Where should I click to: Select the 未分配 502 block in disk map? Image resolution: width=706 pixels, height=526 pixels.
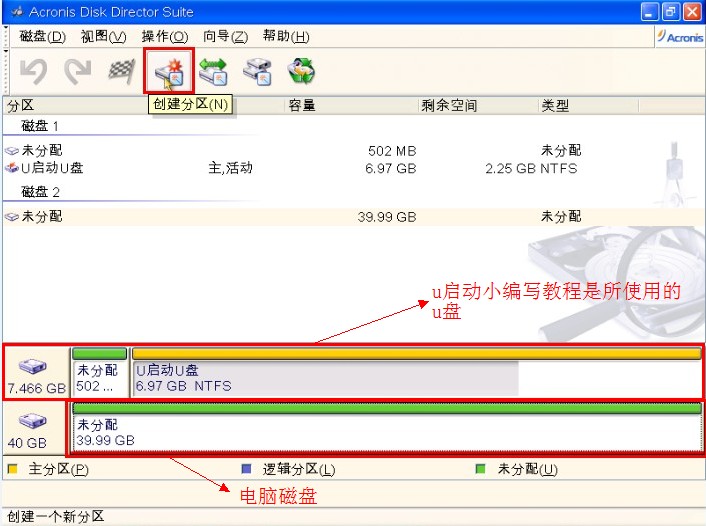100,373
